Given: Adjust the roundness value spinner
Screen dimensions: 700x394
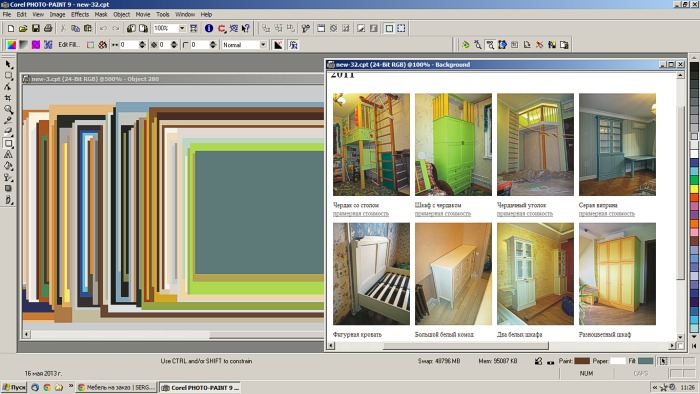Looking at the screenshot, I should (x=212, y=45).
